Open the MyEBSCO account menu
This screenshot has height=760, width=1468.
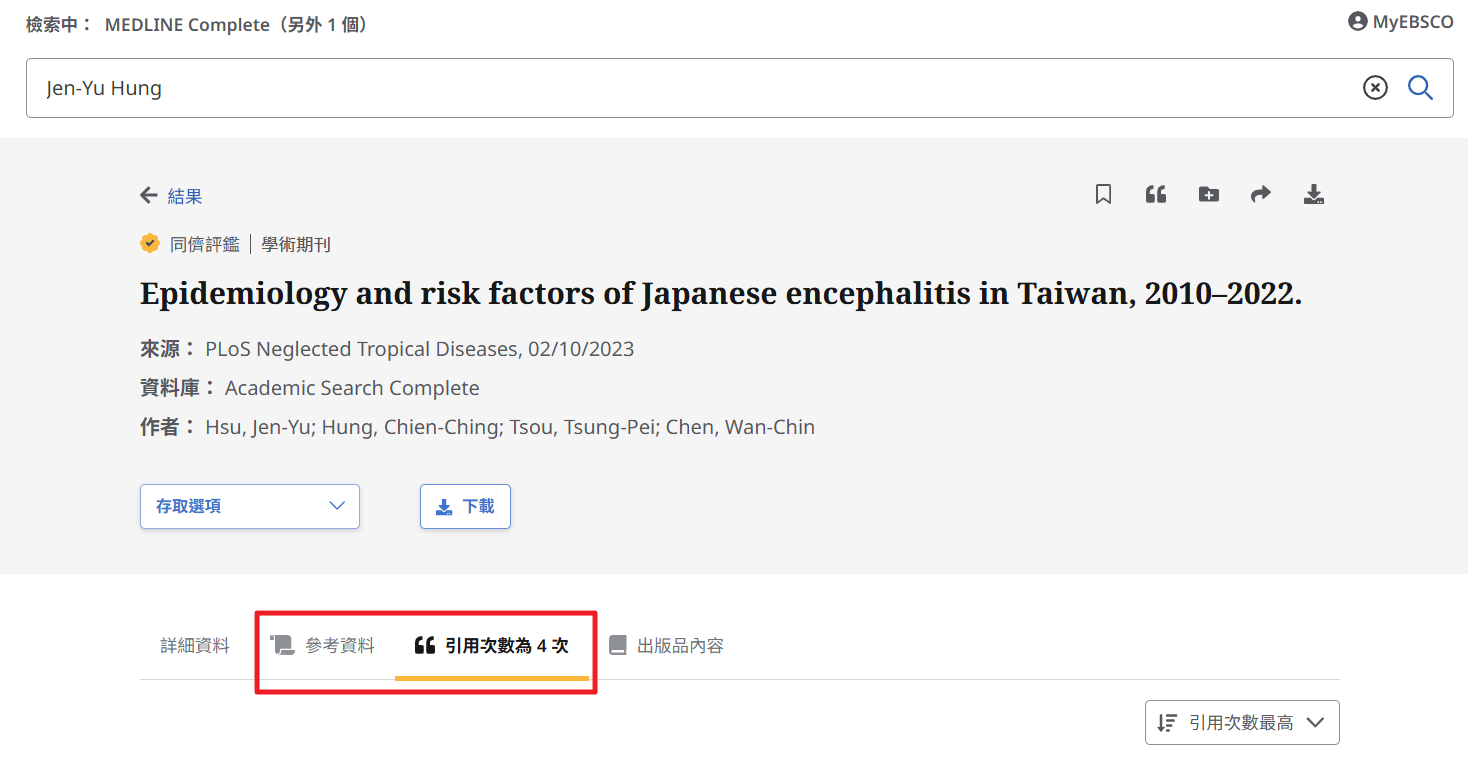pos(1400,22)
